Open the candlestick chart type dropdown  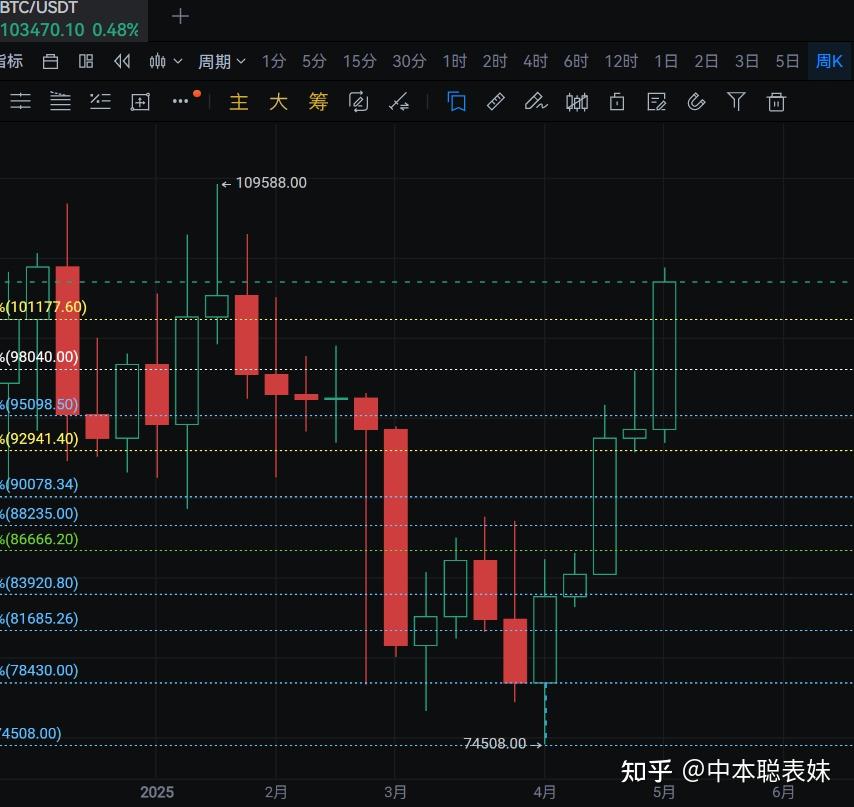click(165, 62)
